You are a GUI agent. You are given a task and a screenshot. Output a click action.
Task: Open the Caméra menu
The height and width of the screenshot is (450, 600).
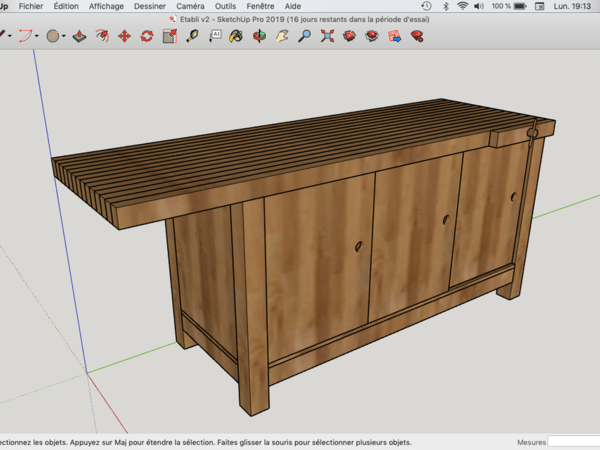(190, 6)
